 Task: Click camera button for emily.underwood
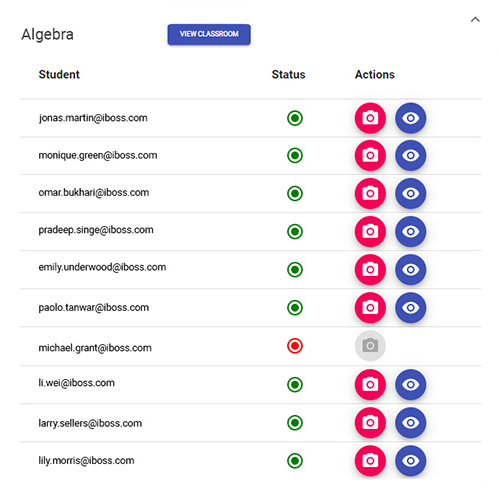[370, 269]
